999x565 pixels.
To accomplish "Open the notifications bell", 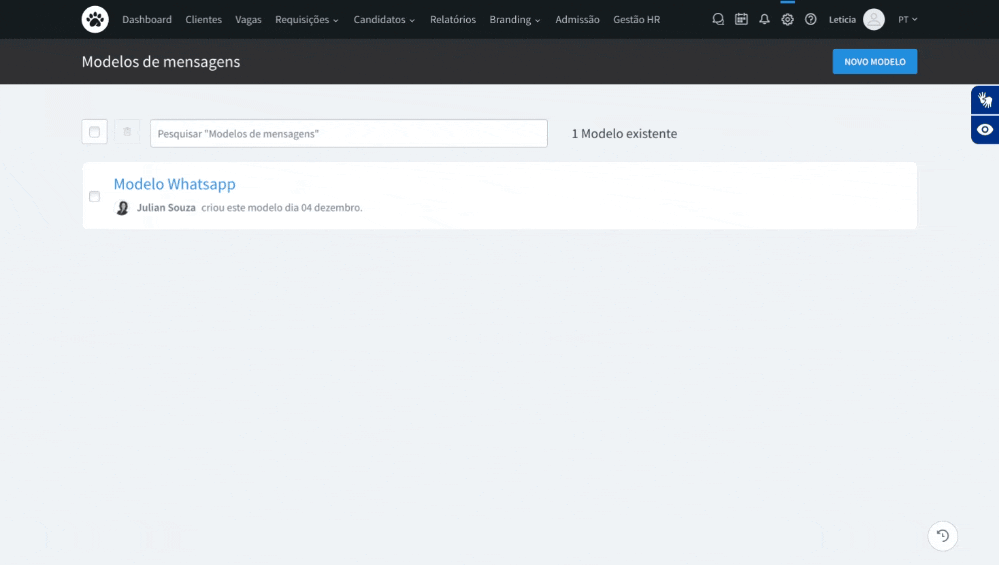I will [x=764, y=20].
